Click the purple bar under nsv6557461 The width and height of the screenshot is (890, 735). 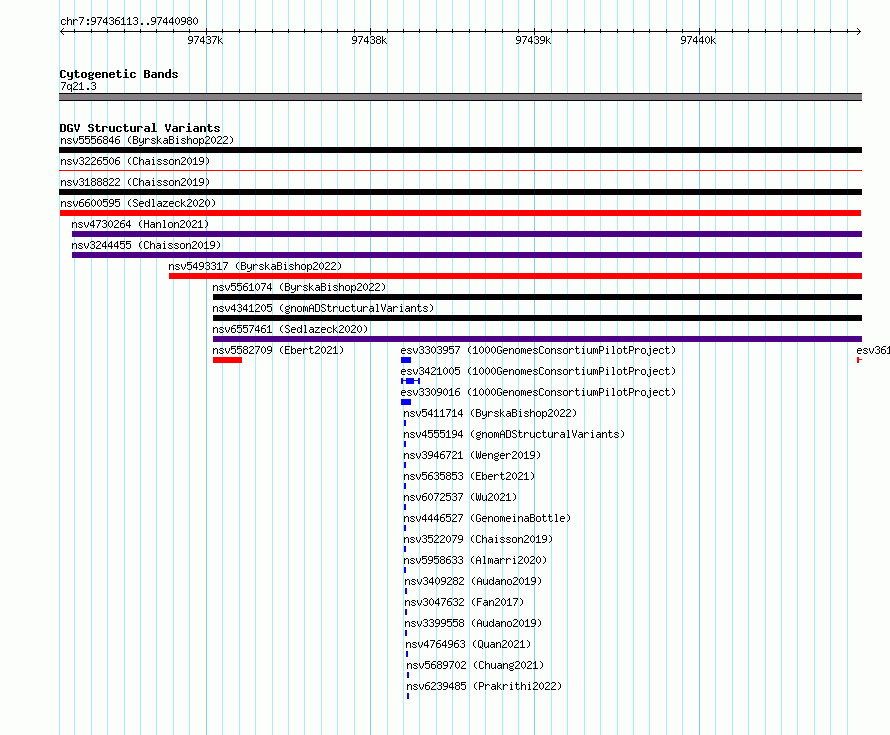click(538, 339)
